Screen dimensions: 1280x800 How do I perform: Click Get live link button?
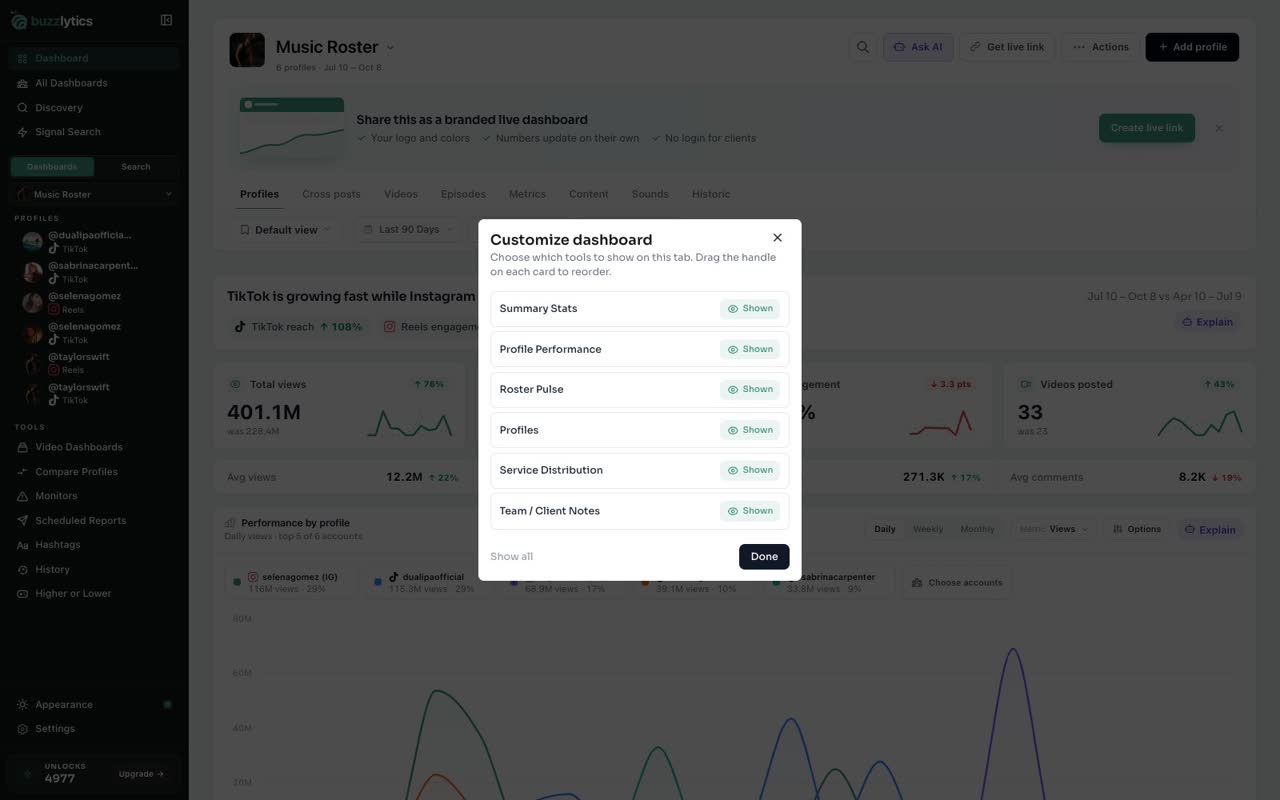[x=1006, y=47]
